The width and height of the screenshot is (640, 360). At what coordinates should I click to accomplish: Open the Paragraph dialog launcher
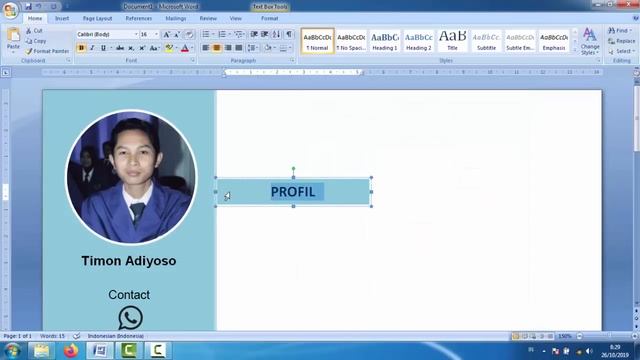292,60
